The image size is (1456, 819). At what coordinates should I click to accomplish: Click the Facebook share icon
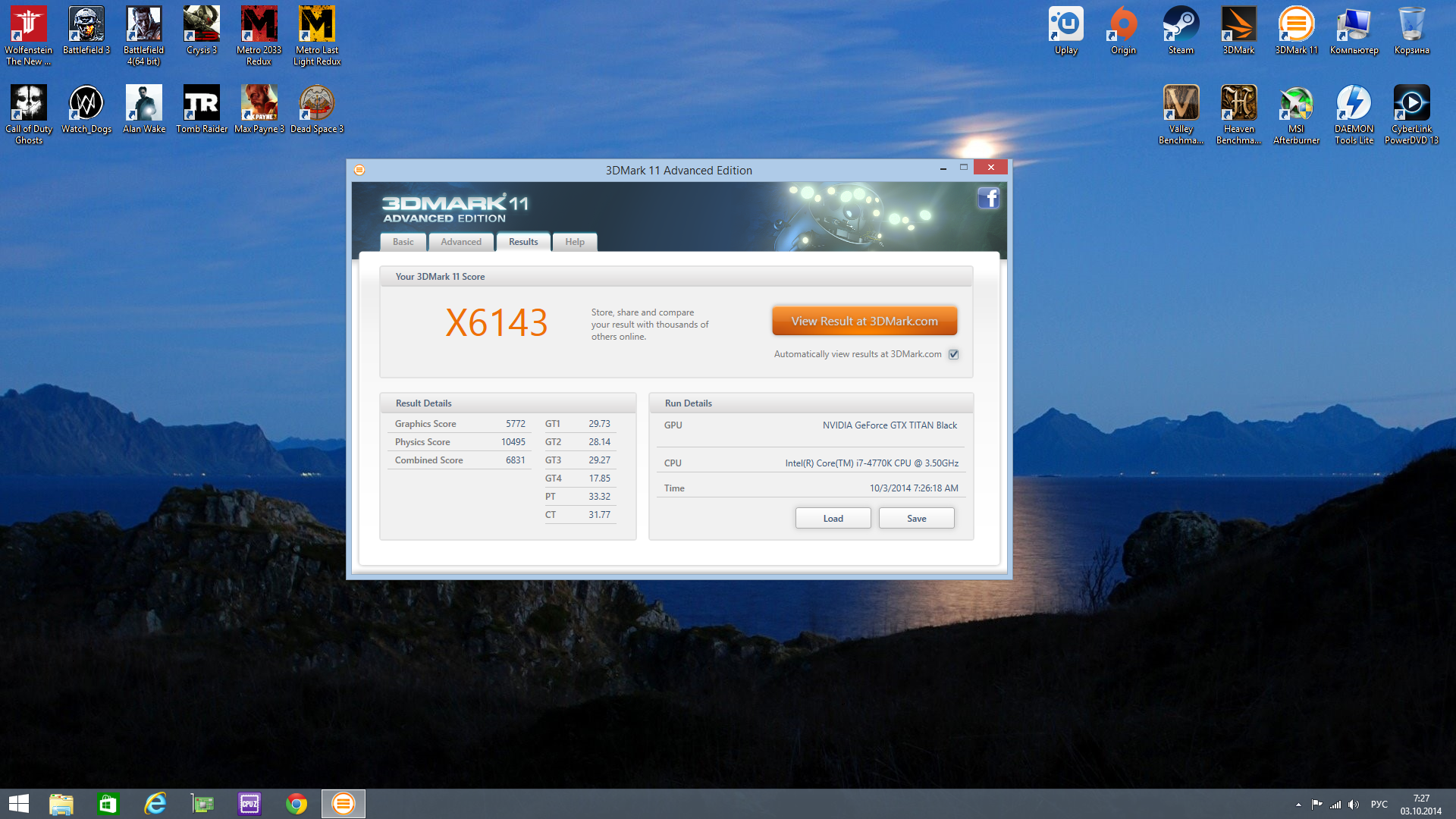[x=988, y=199]
